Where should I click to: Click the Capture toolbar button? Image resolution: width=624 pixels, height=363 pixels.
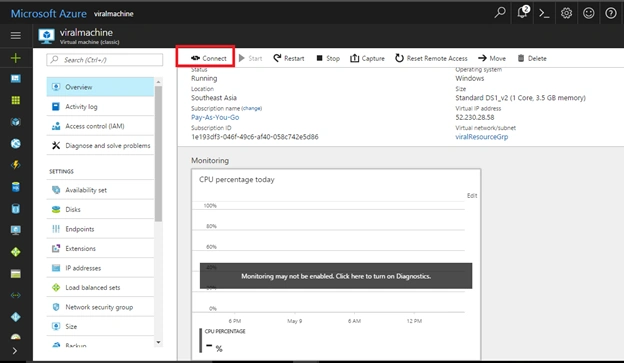367,58
